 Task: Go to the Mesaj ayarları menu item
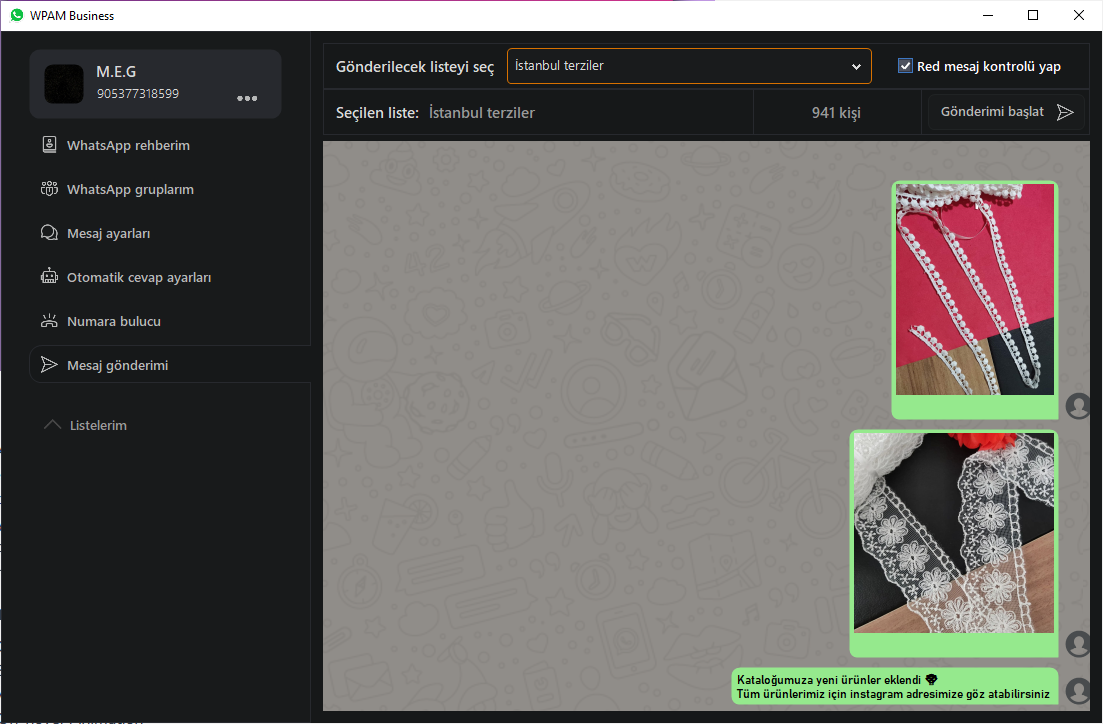pyautogui.click(x=108, y=233)
